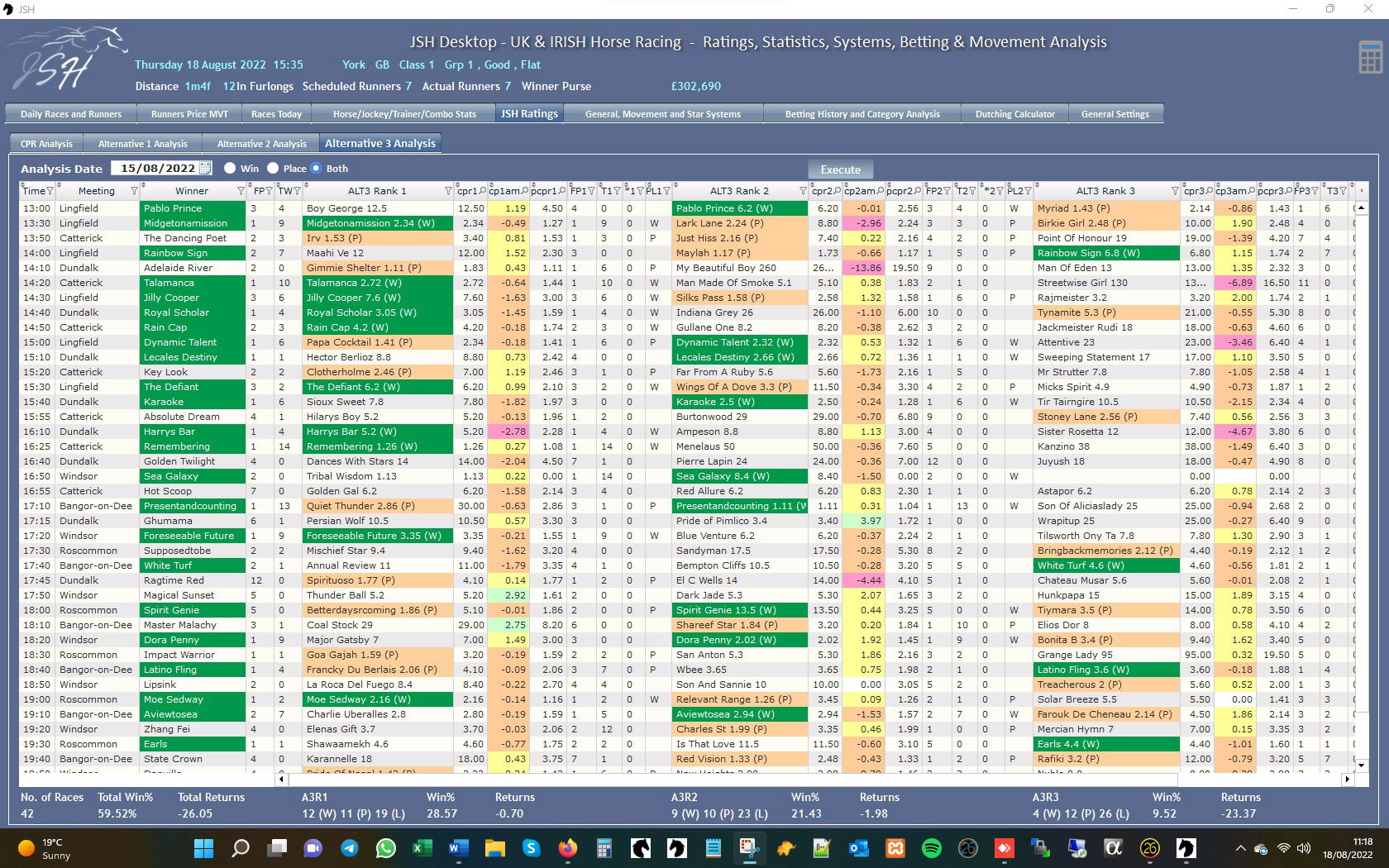Open the Races Today tab

276,114
